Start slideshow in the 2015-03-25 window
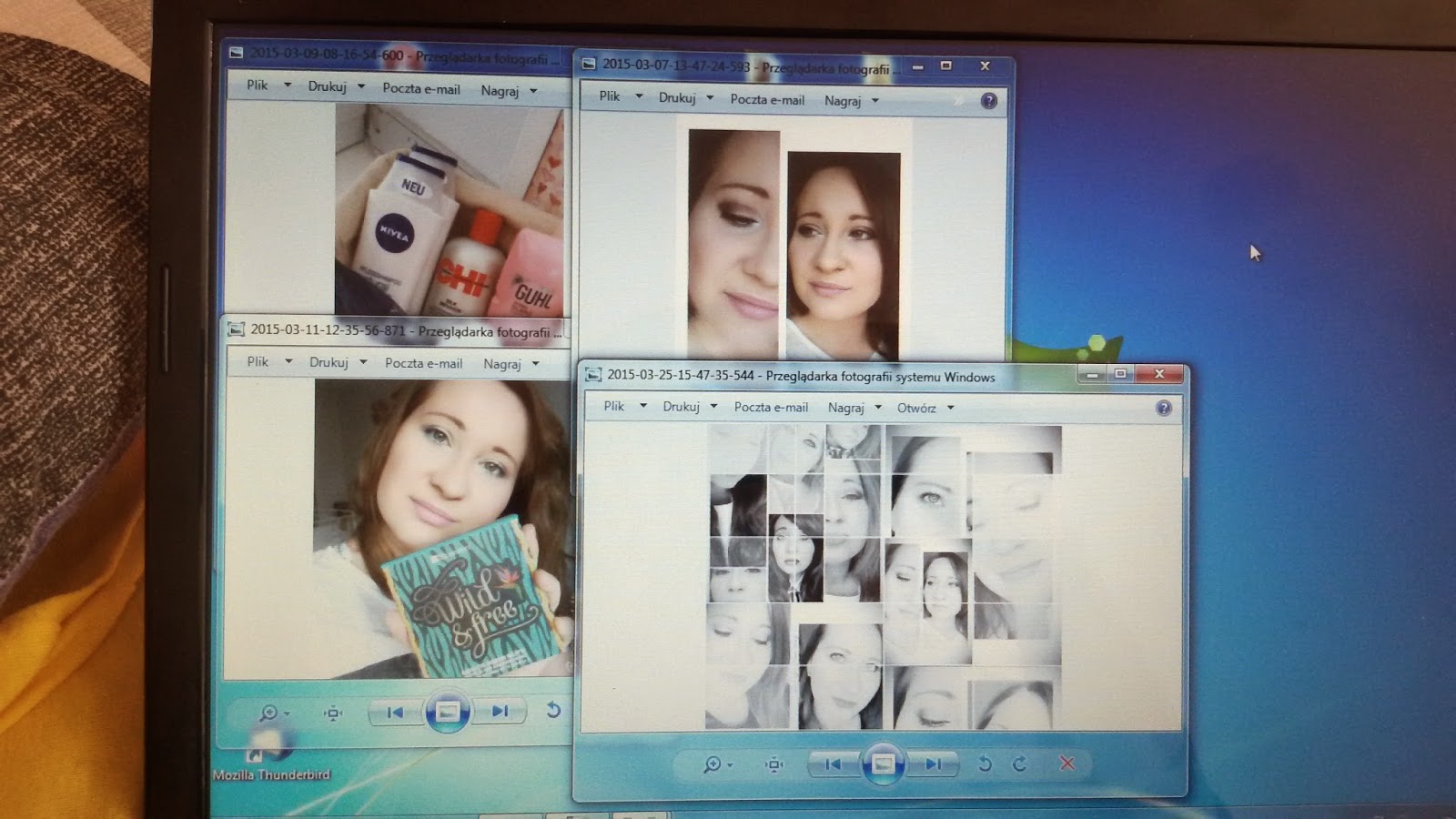 pyautogui.click(x=883, y=764)
